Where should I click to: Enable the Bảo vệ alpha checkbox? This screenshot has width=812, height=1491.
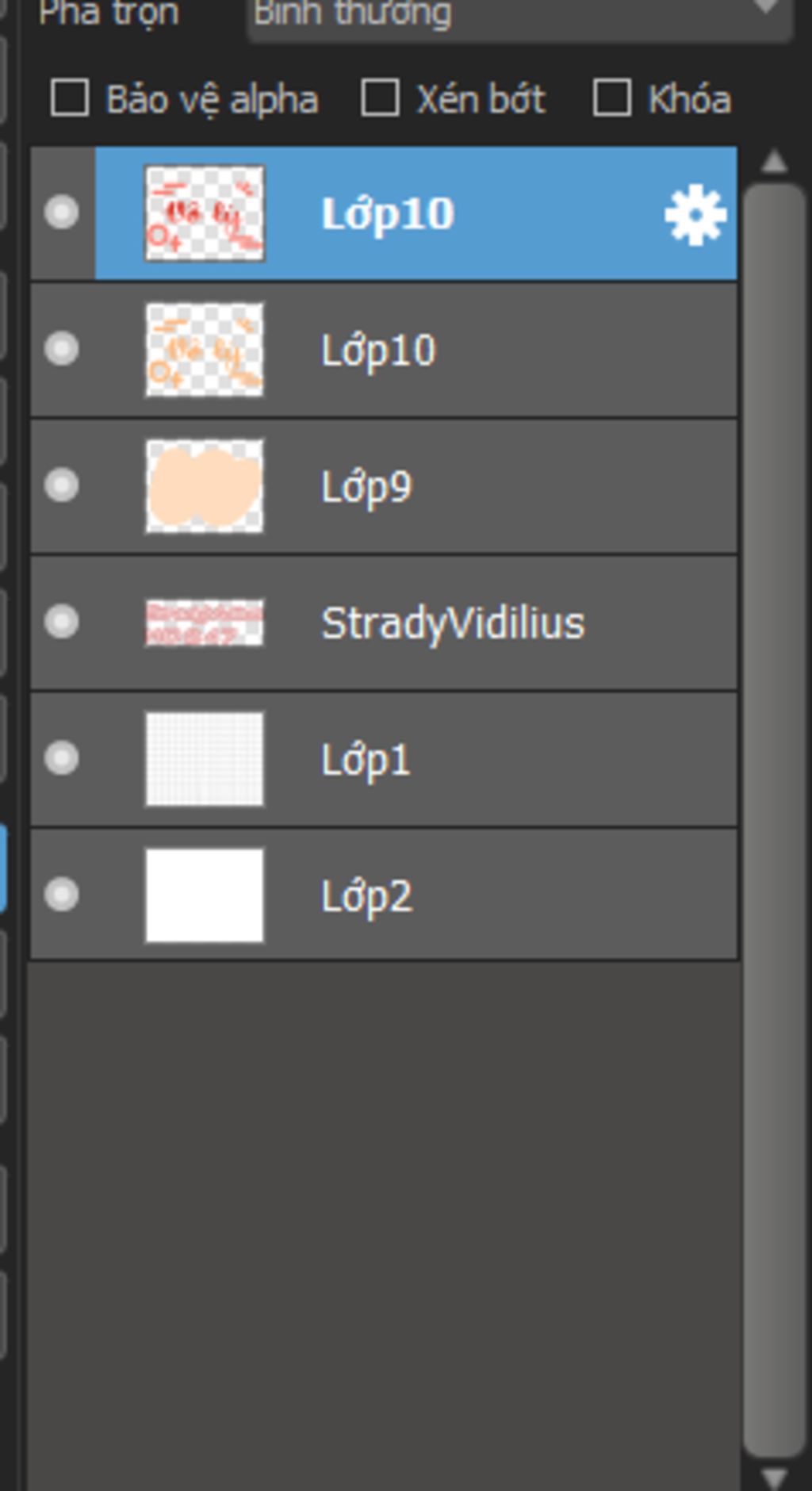pyautogui.click(x=70, y=98)
